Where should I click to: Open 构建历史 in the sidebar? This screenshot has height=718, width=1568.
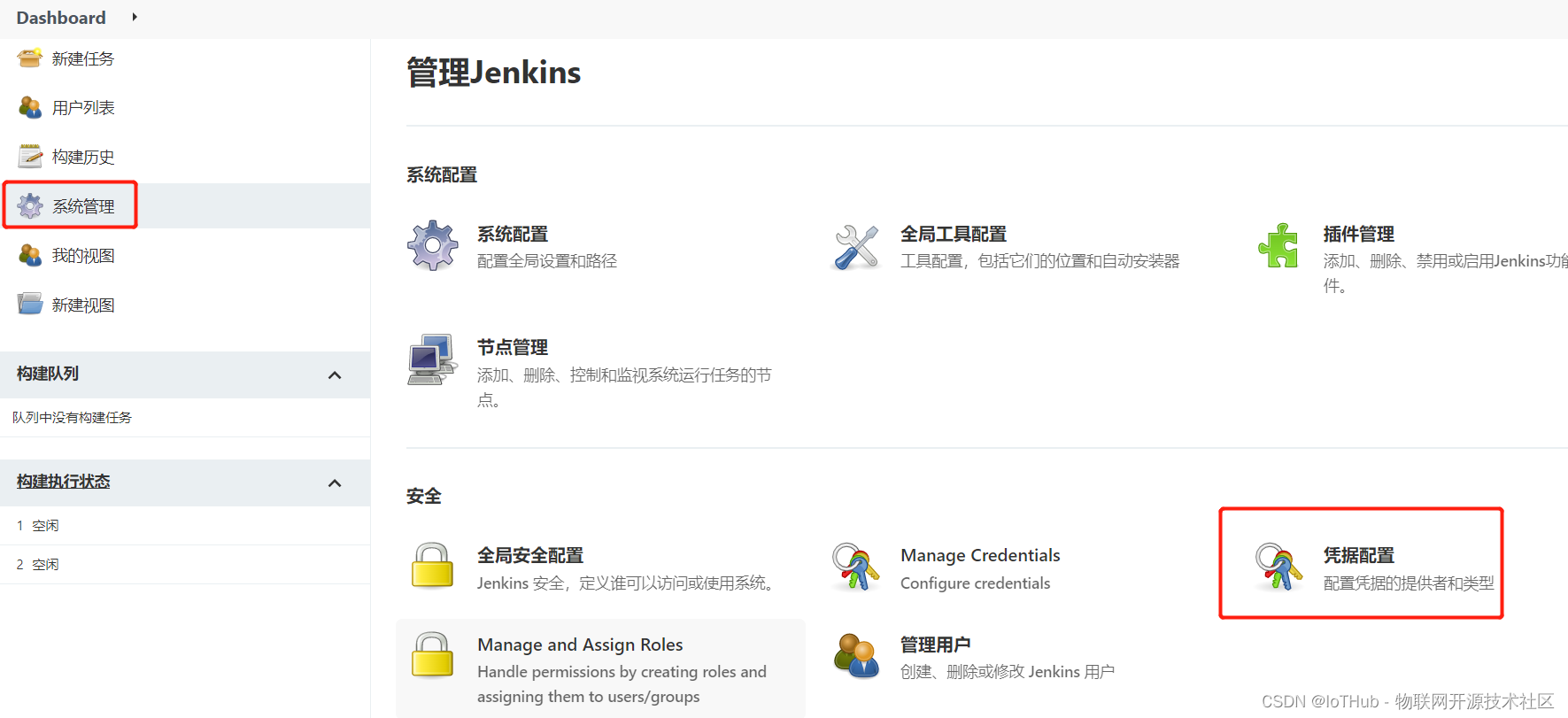83,158
